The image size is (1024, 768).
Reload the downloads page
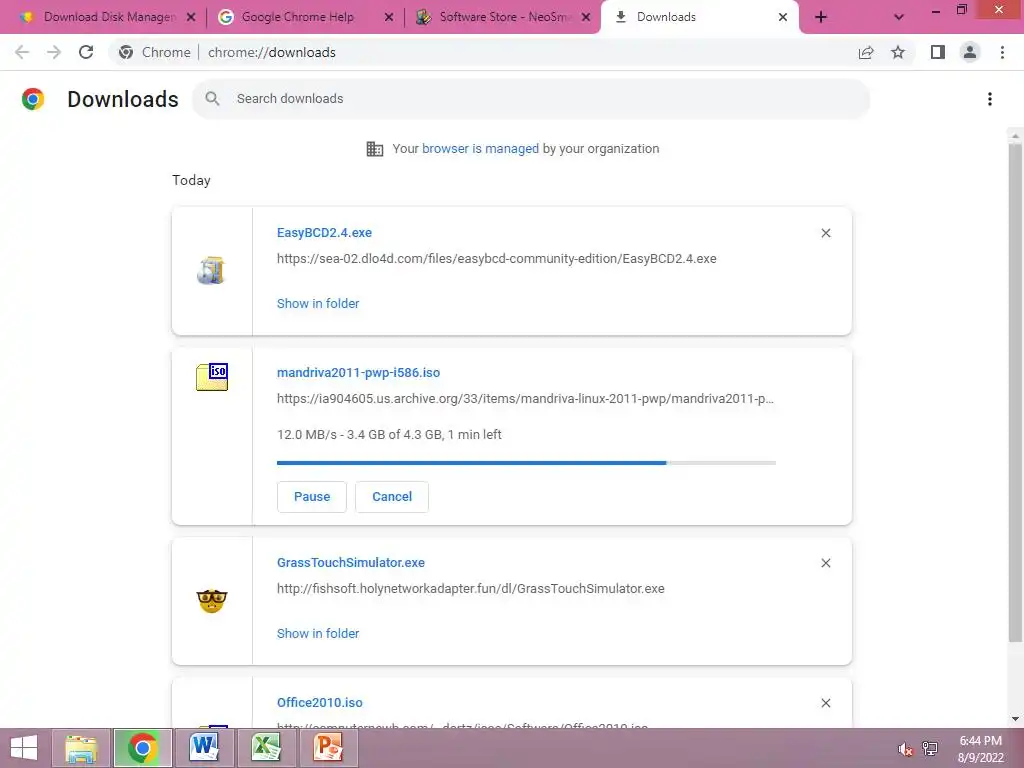click(86, 52)
